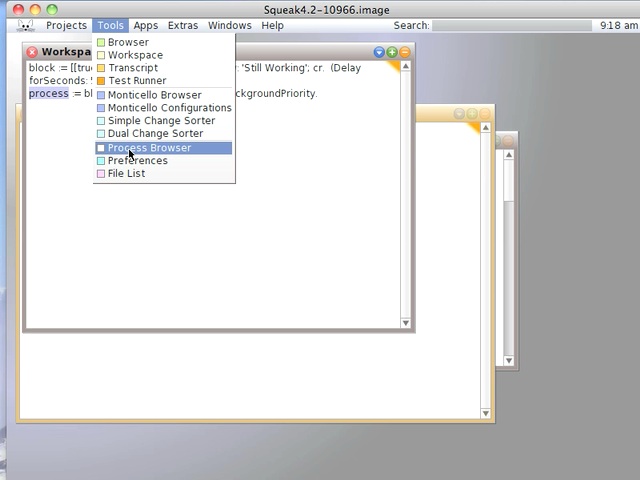Click the macOS red close button

point(18,9)
